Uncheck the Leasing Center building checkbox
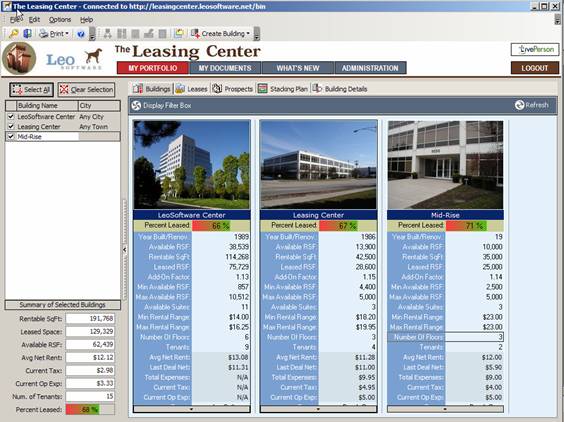Viewport: 564px width, 422px height. click(11, 127)
